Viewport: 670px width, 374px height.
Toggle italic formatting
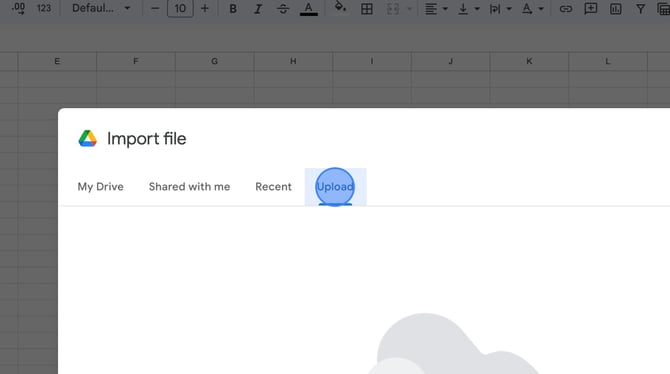click(x=258, y=9)
